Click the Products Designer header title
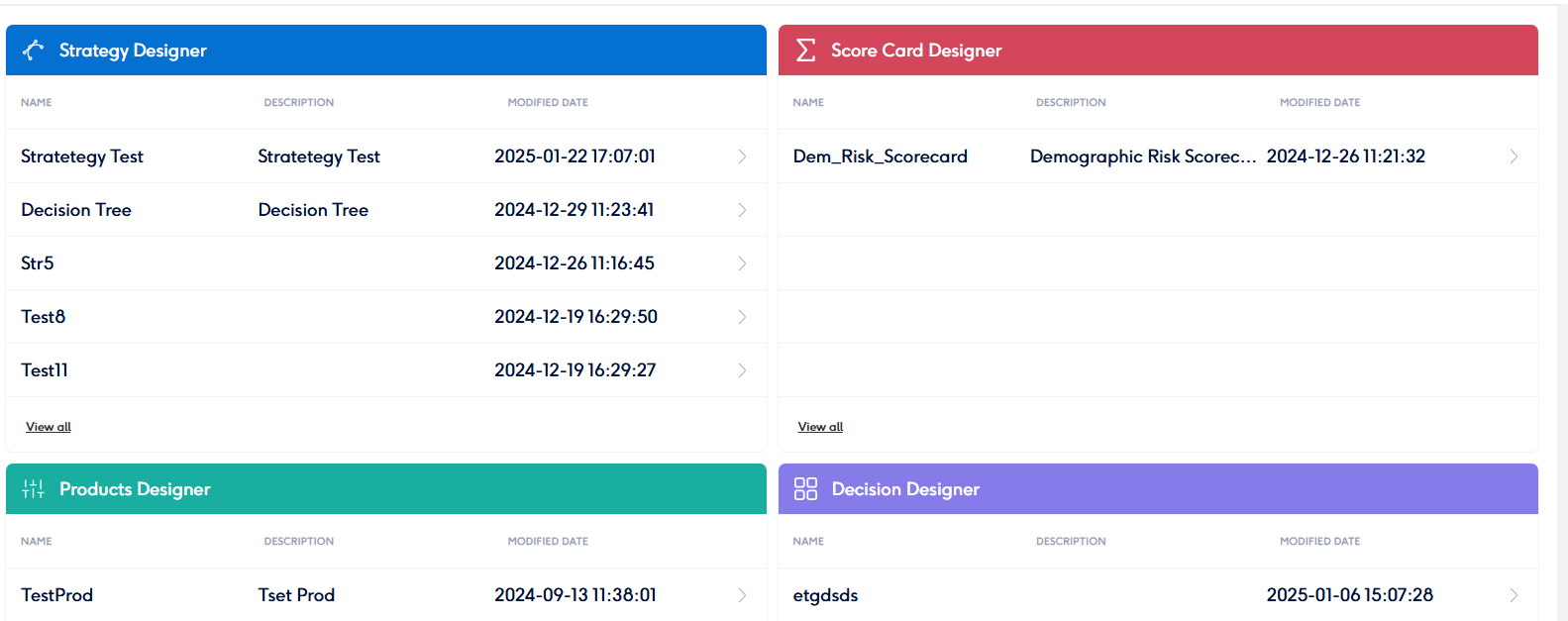This screenshot has height=621, width=1568. click(135, 489)
